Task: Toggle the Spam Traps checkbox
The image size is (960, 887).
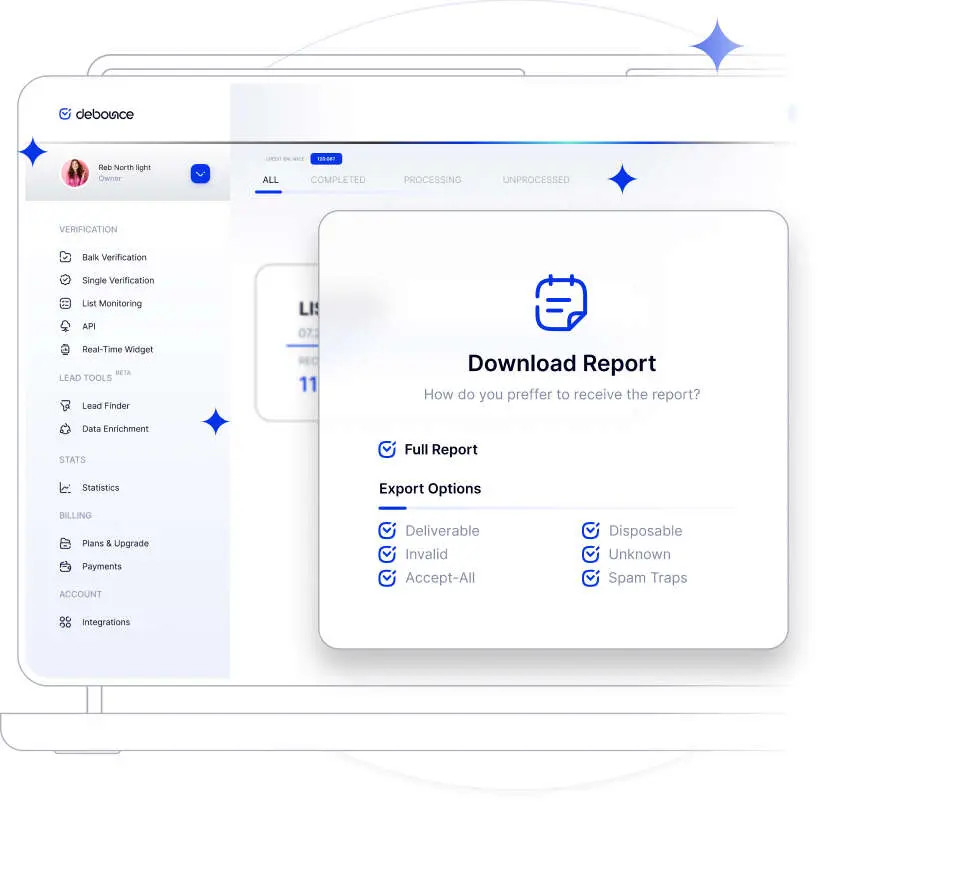Action: coord(590,577)
